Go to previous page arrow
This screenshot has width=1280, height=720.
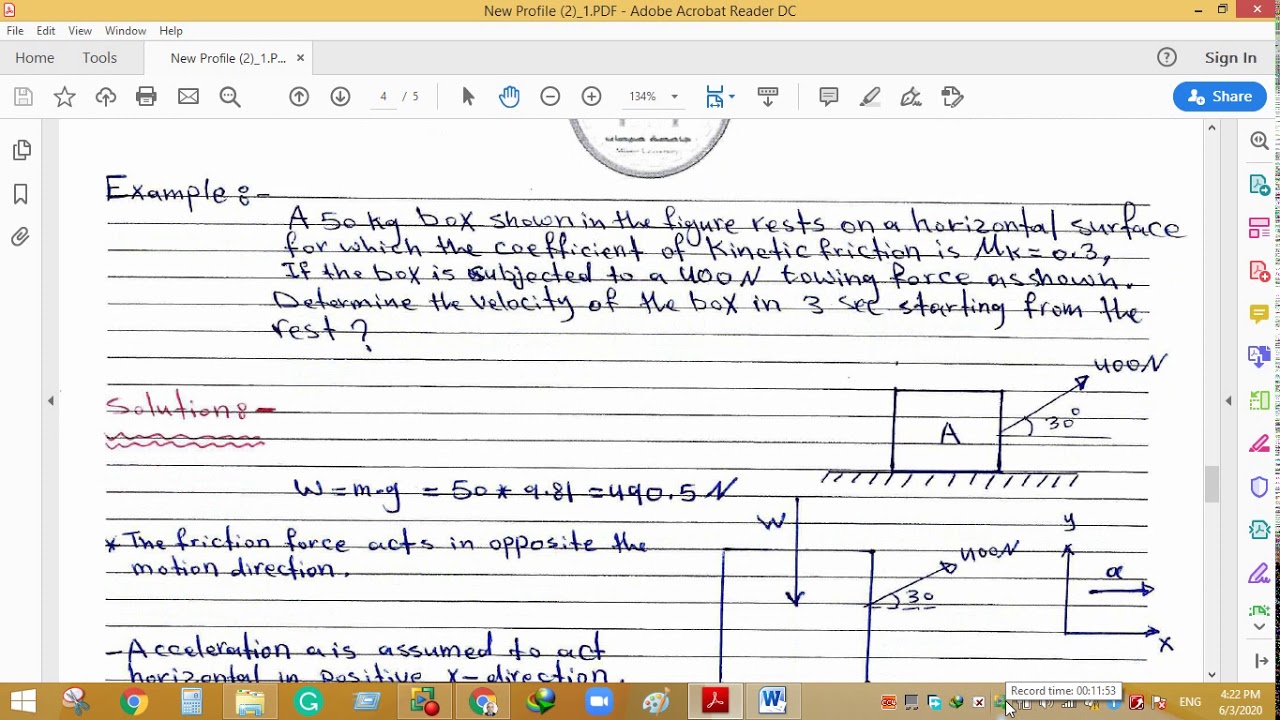tap(299, 97)
